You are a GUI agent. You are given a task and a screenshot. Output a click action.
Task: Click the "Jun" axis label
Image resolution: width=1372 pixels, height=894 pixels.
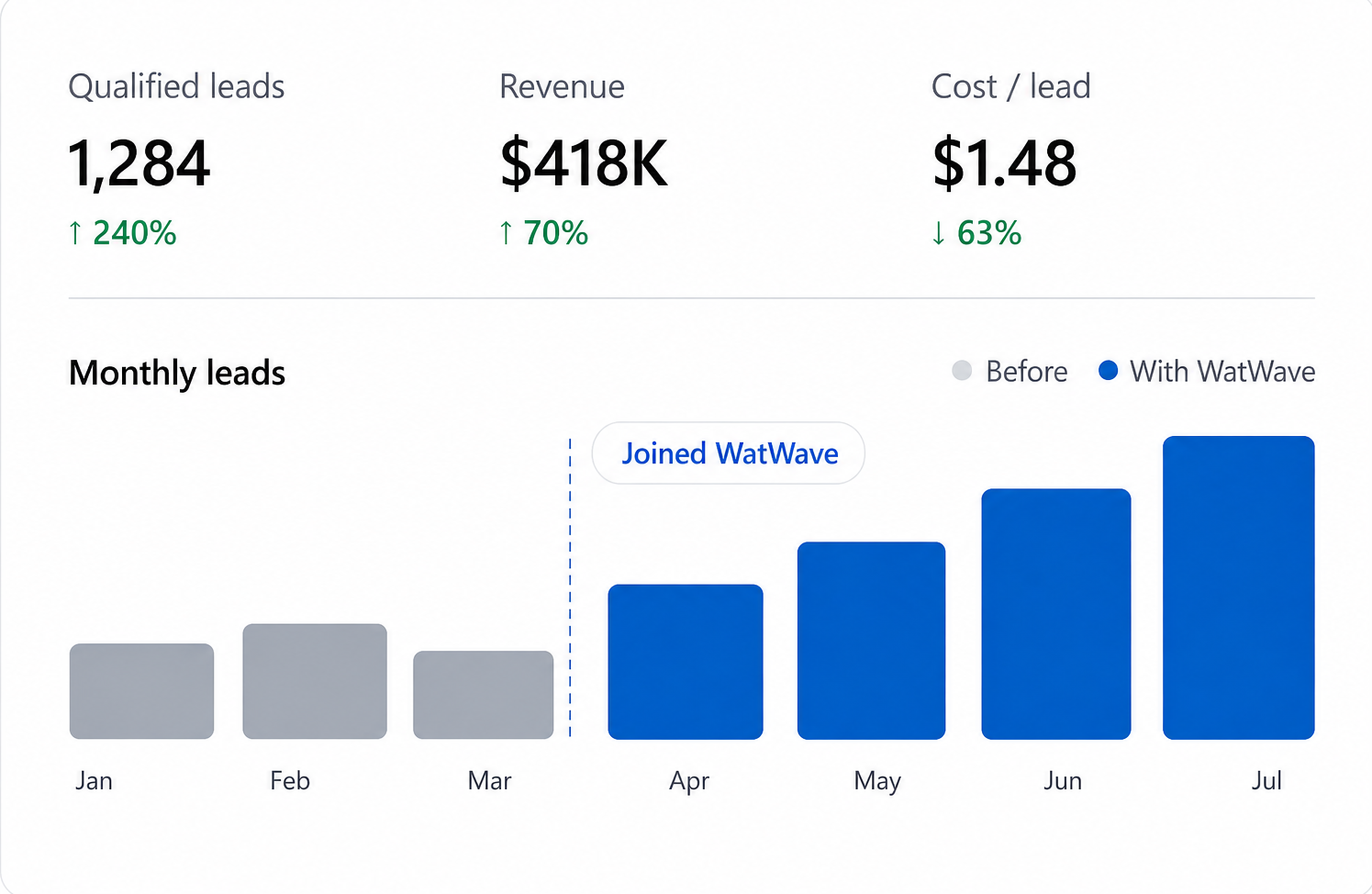coord(1063,781)
